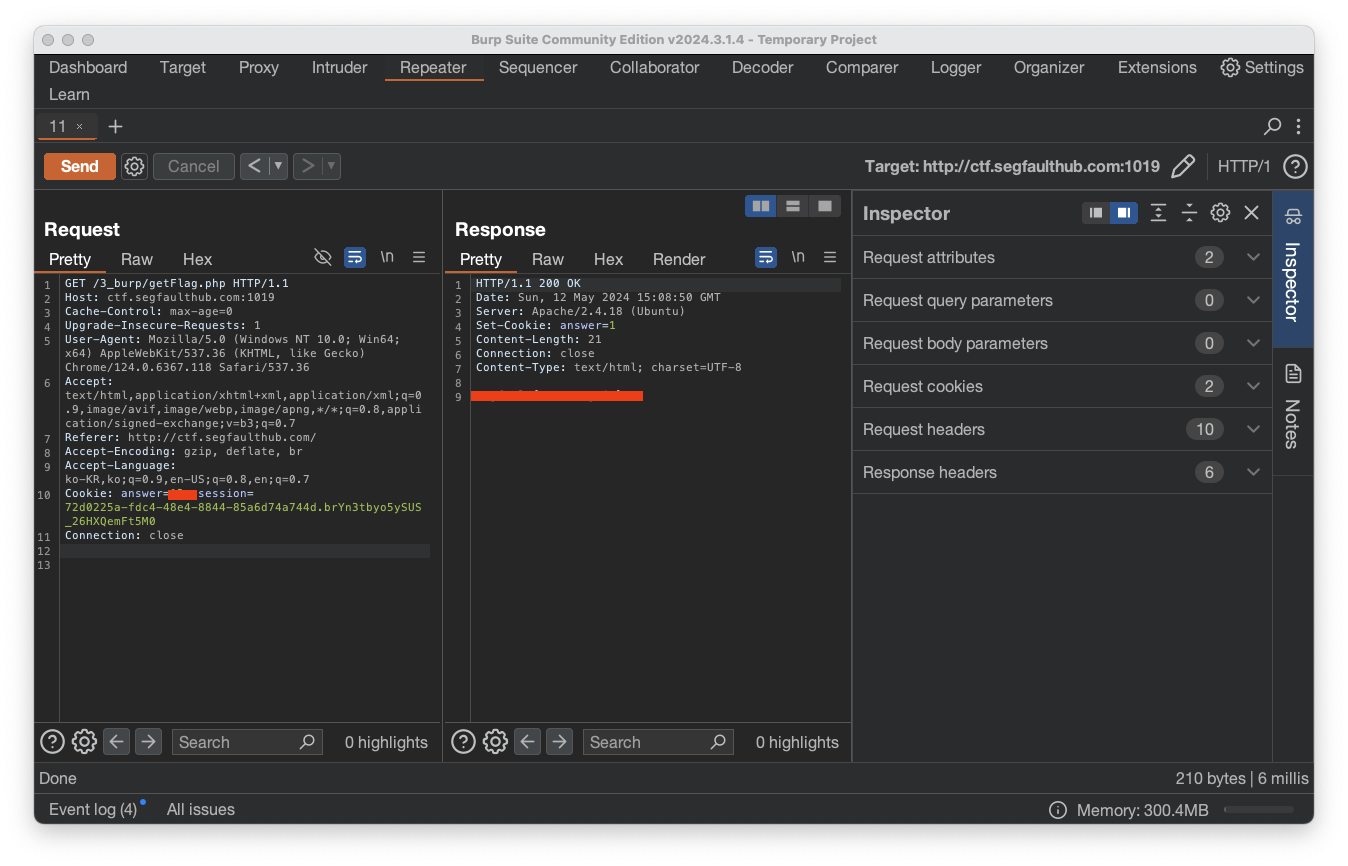
Task: Switch Response view to Hex
Action: [x=608, y=259]
